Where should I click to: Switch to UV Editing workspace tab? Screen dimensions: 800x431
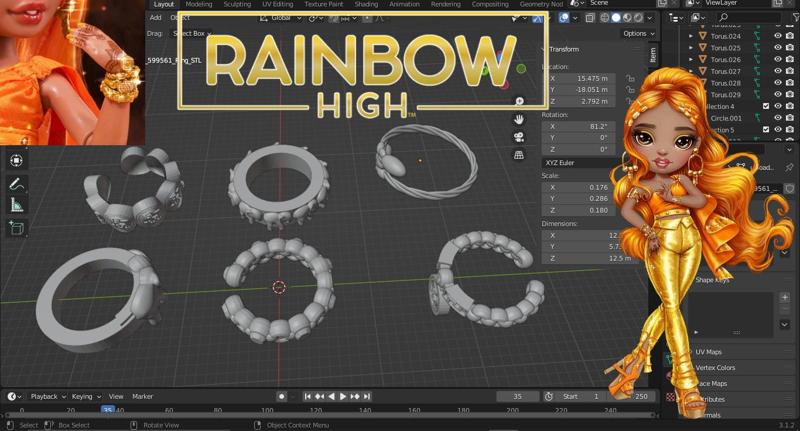pyautogui.click(x=278, y=4)
